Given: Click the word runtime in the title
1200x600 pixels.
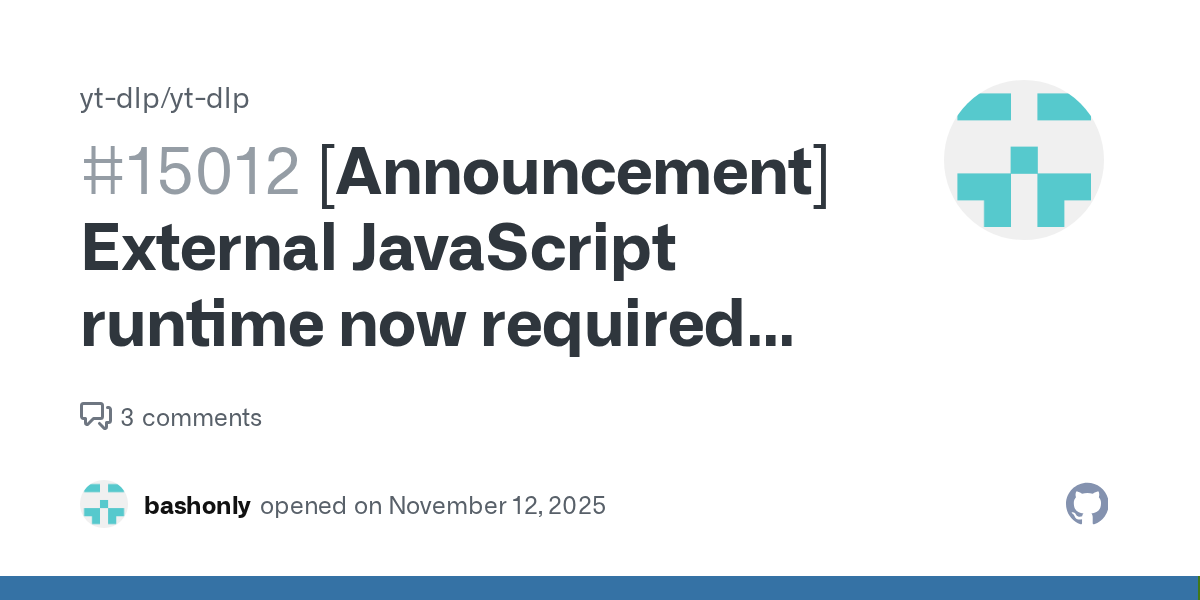Looking at the screenshot, I should [200, 326].
